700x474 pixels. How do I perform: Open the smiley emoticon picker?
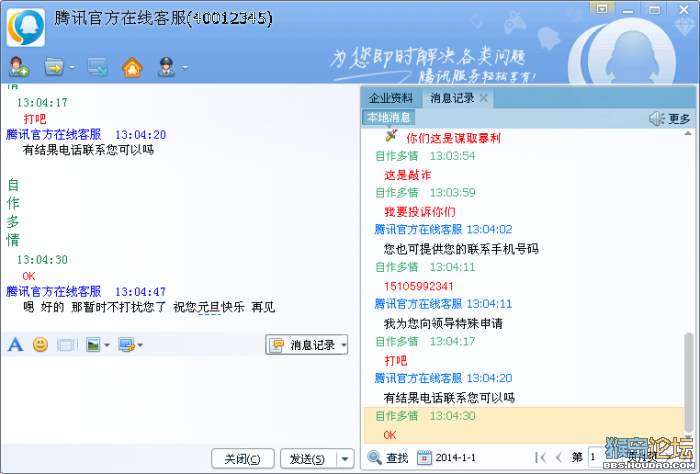click(40, 345)
